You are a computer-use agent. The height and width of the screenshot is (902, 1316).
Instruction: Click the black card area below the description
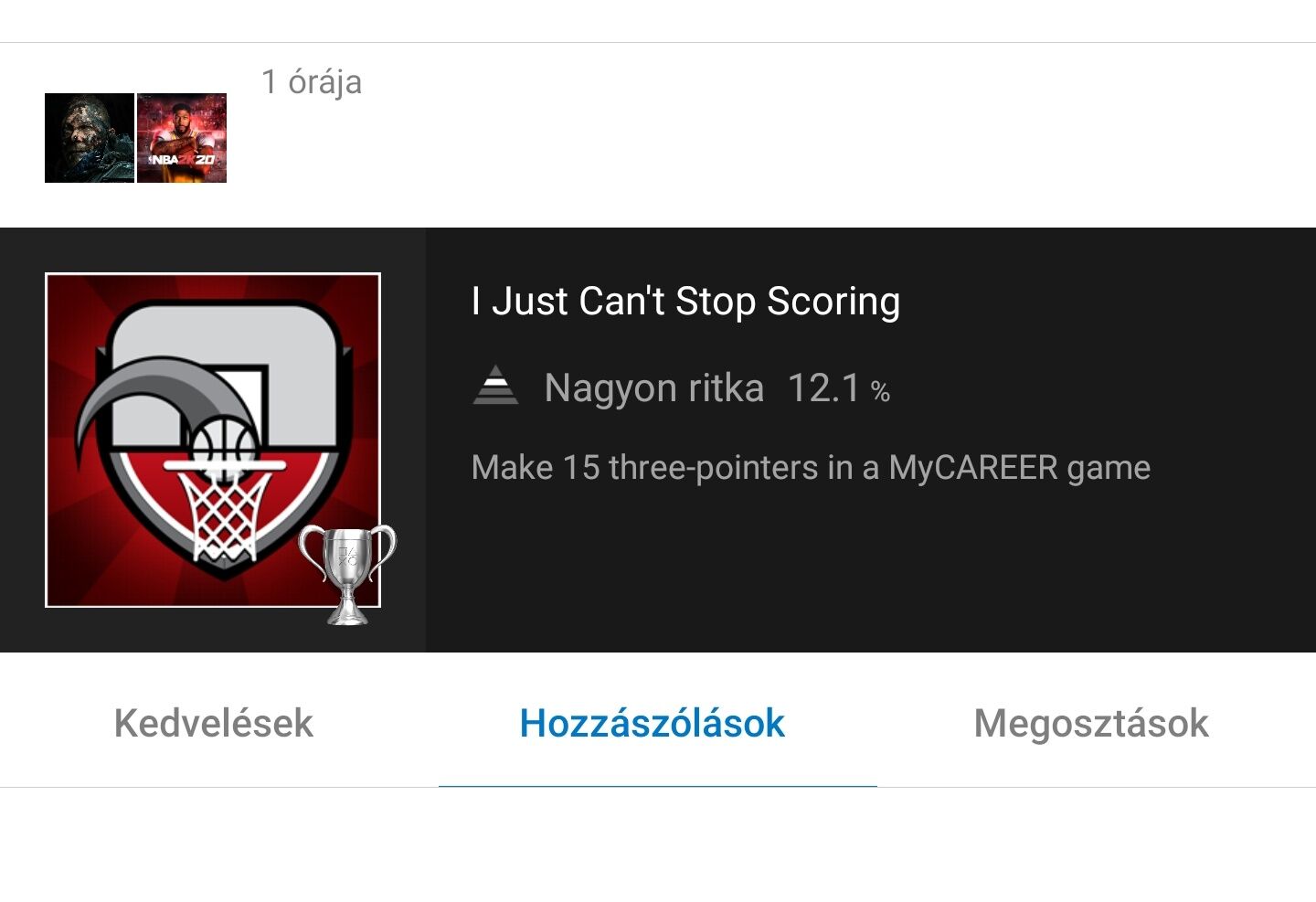(870, 571)
